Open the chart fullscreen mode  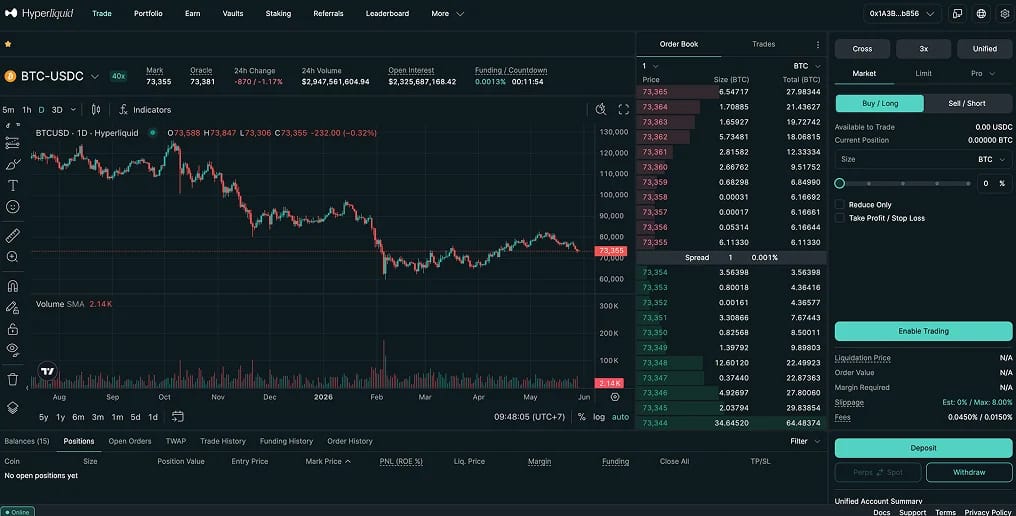pyautogui.click(x=623, y=110)
